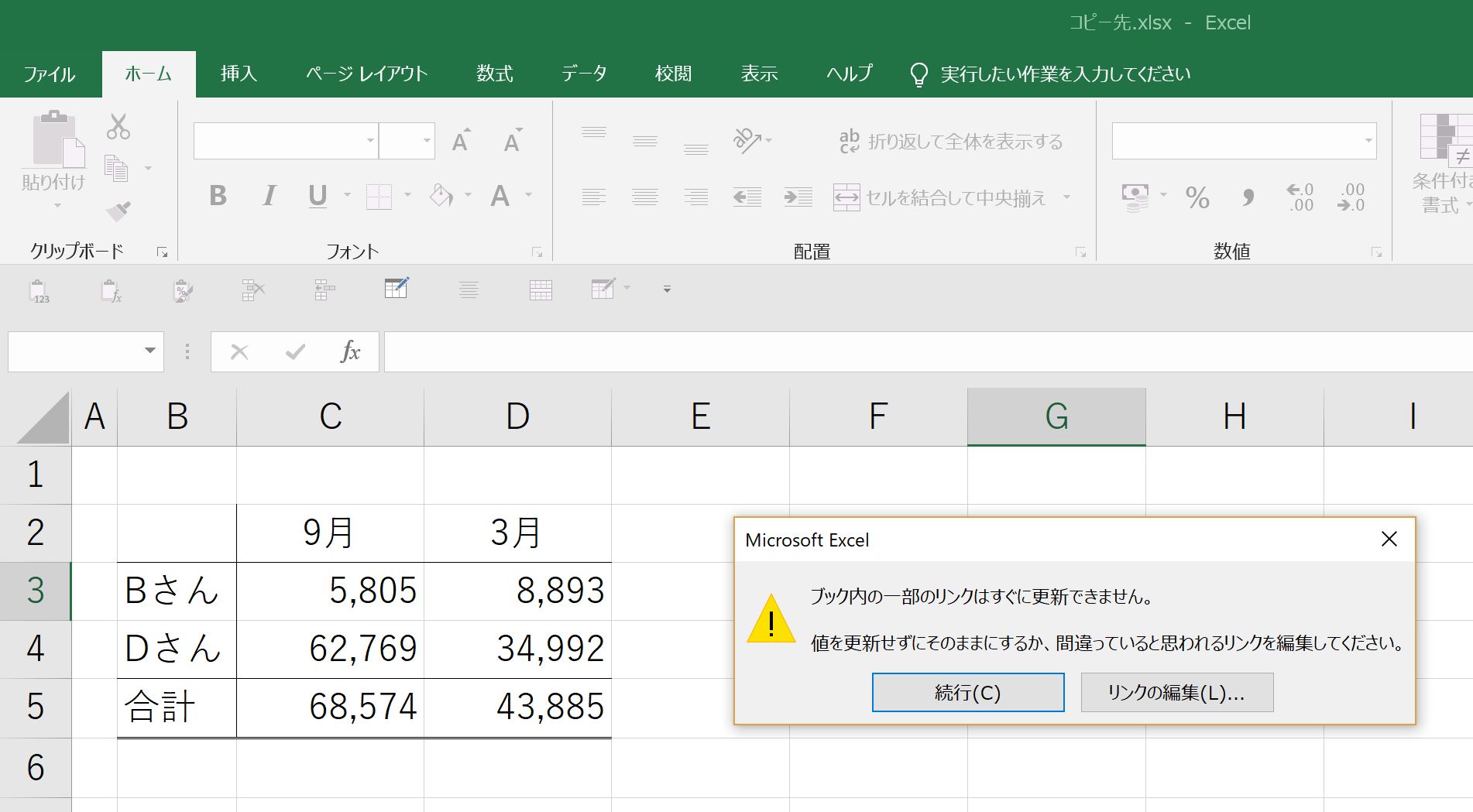Image resolution: width=1473 pixels, height=812 pixels.
Task: Click the Select All corner triangle
Action: [x=42, y=417]
